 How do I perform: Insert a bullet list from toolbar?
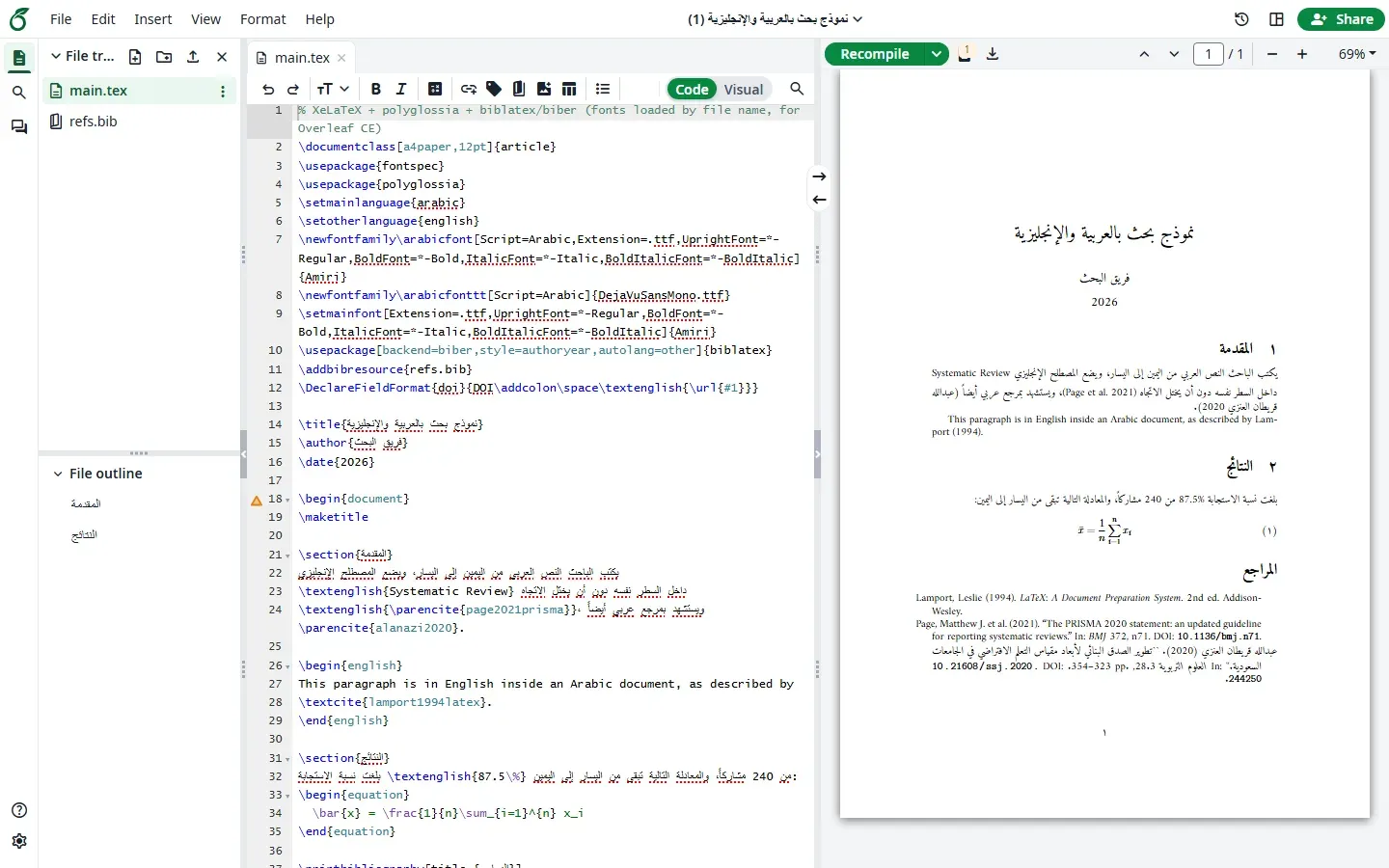[x=603, y=89]
